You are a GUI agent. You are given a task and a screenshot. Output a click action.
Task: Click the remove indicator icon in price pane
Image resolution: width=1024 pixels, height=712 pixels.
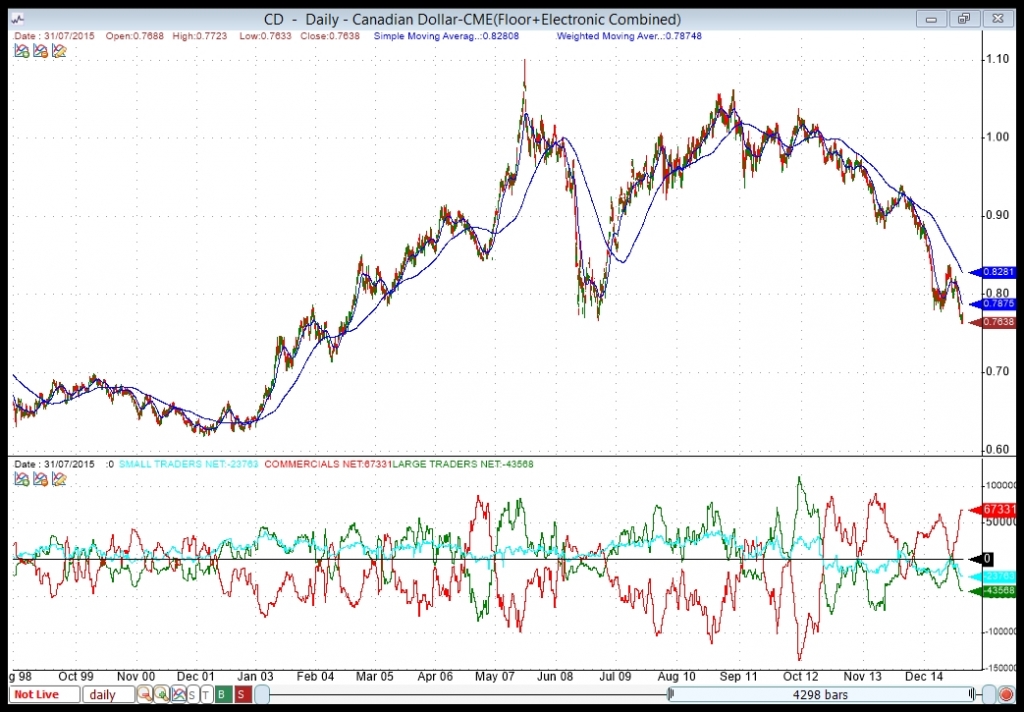point(40,51)
